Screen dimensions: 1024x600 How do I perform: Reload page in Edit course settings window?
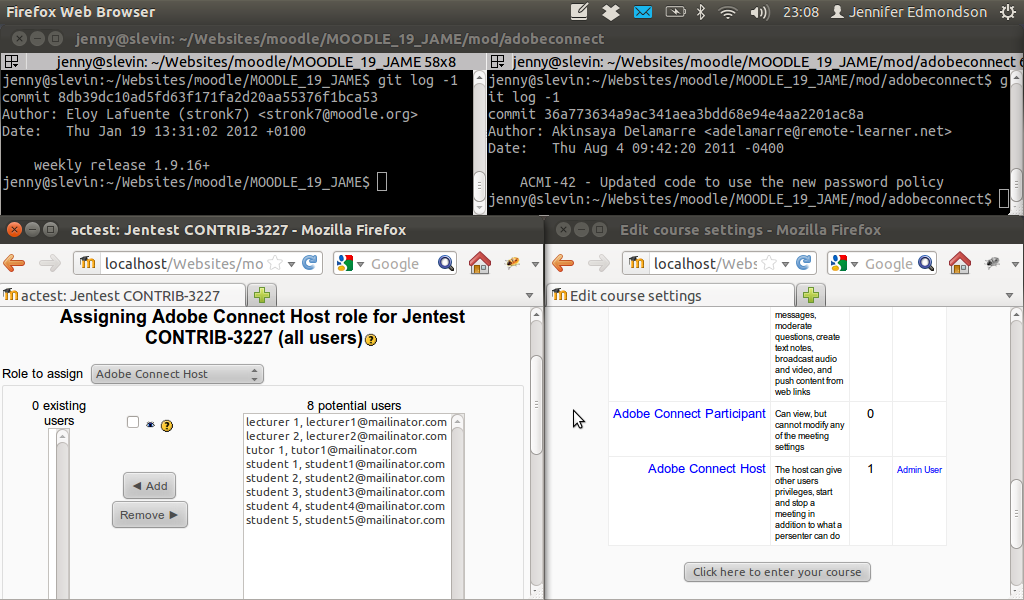[803, 263]
